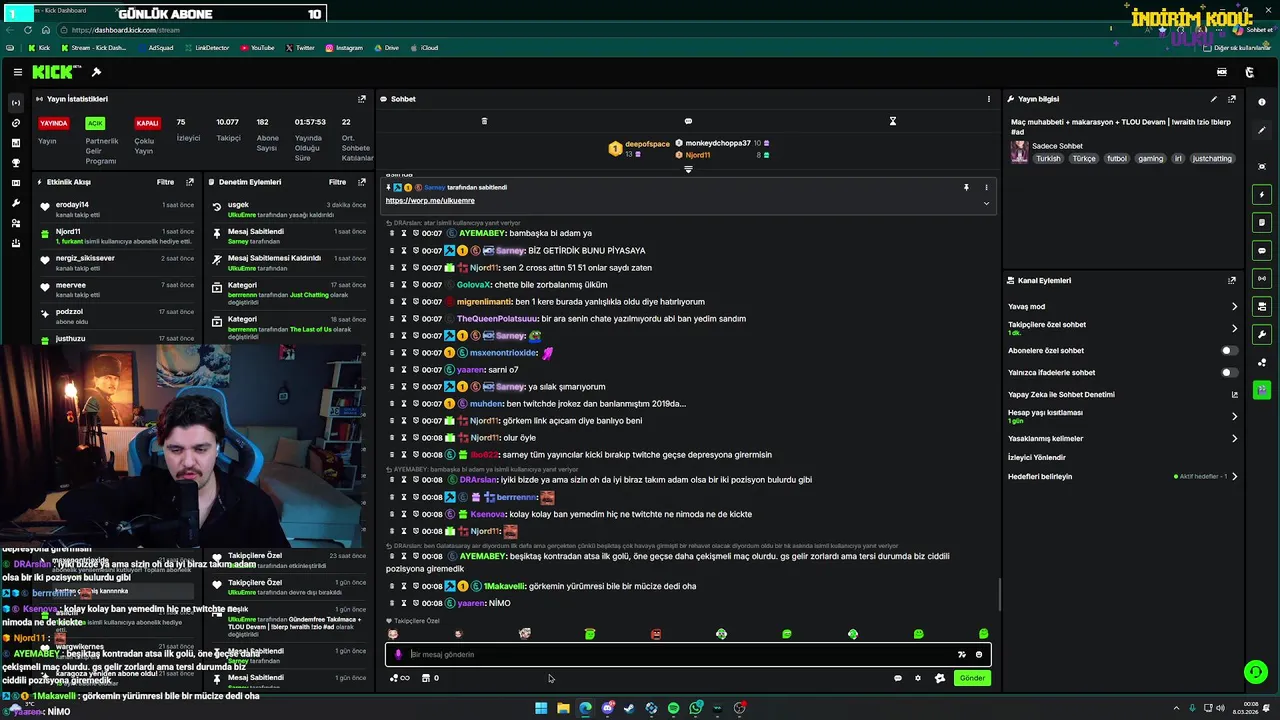Open the emoji picker in message box
The height and width of the screenshot is (720, 1280).
pos(979,655)
